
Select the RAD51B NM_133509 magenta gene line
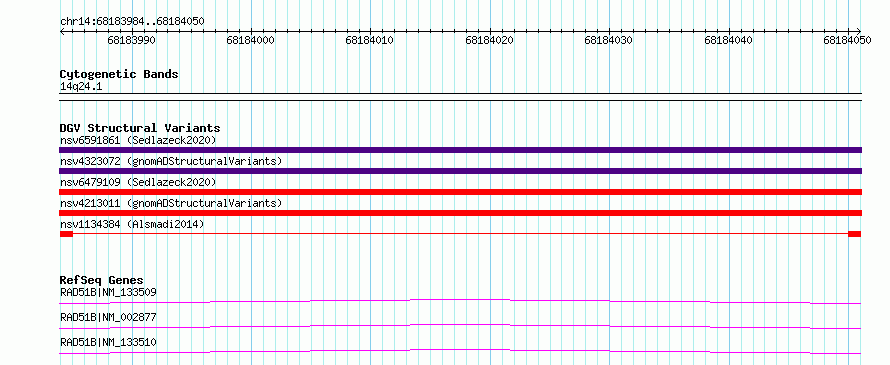click(460, 301)
